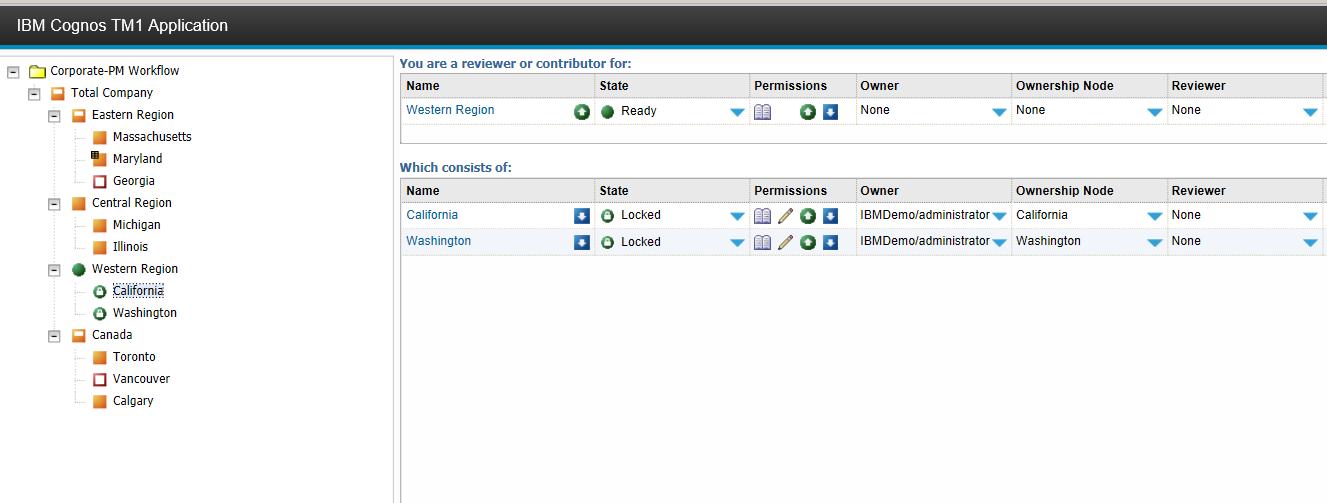Viewport: 1327px width, 503px height.
Task: Click the pencil edit icon in the California row
Action: (x=786, y=216)
